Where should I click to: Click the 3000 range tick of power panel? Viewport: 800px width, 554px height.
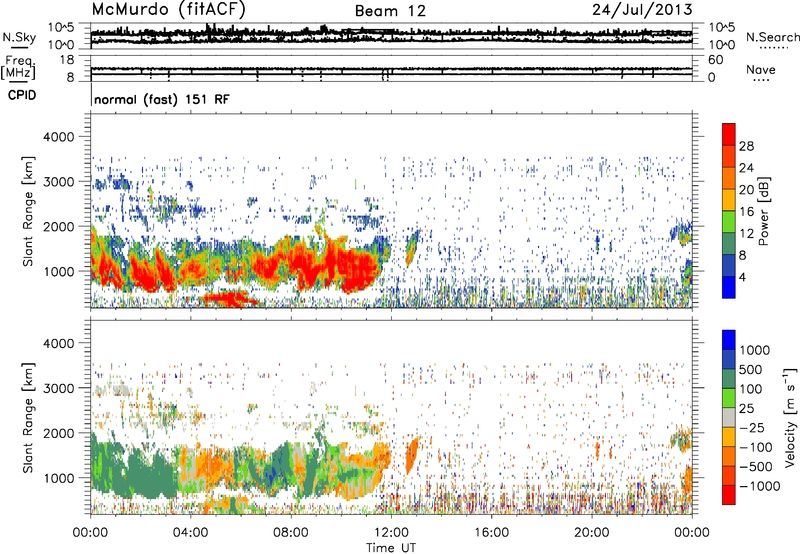tap(59, 182)
